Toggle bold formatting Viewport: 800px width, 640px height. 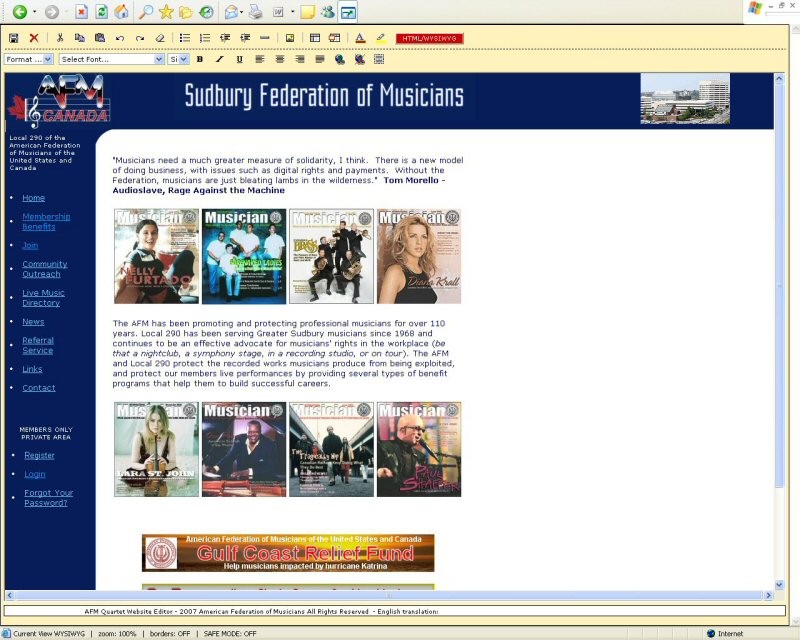(x=199, y=59)
